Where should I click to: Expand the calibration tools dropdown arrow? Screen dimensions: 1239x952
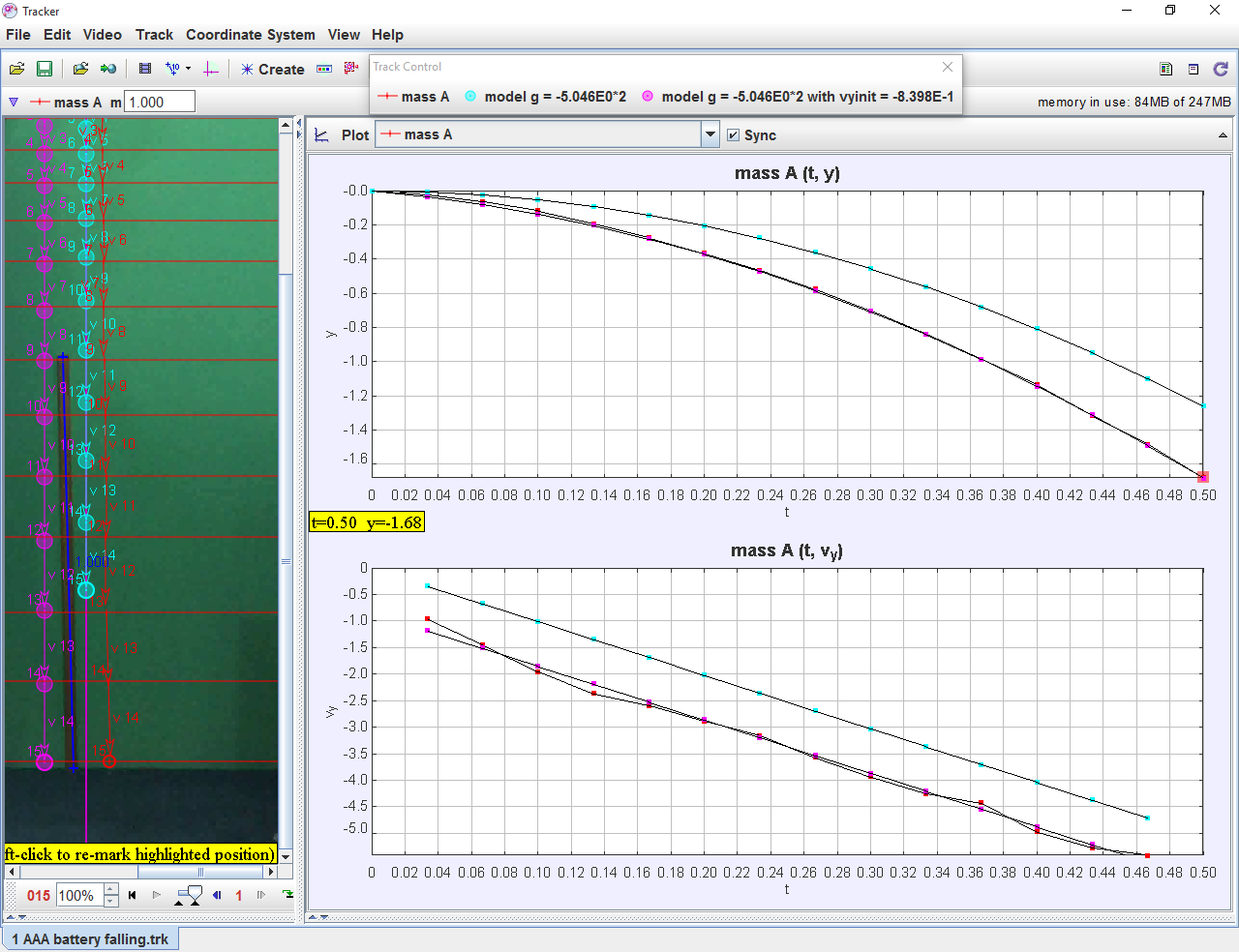(189, 69)
